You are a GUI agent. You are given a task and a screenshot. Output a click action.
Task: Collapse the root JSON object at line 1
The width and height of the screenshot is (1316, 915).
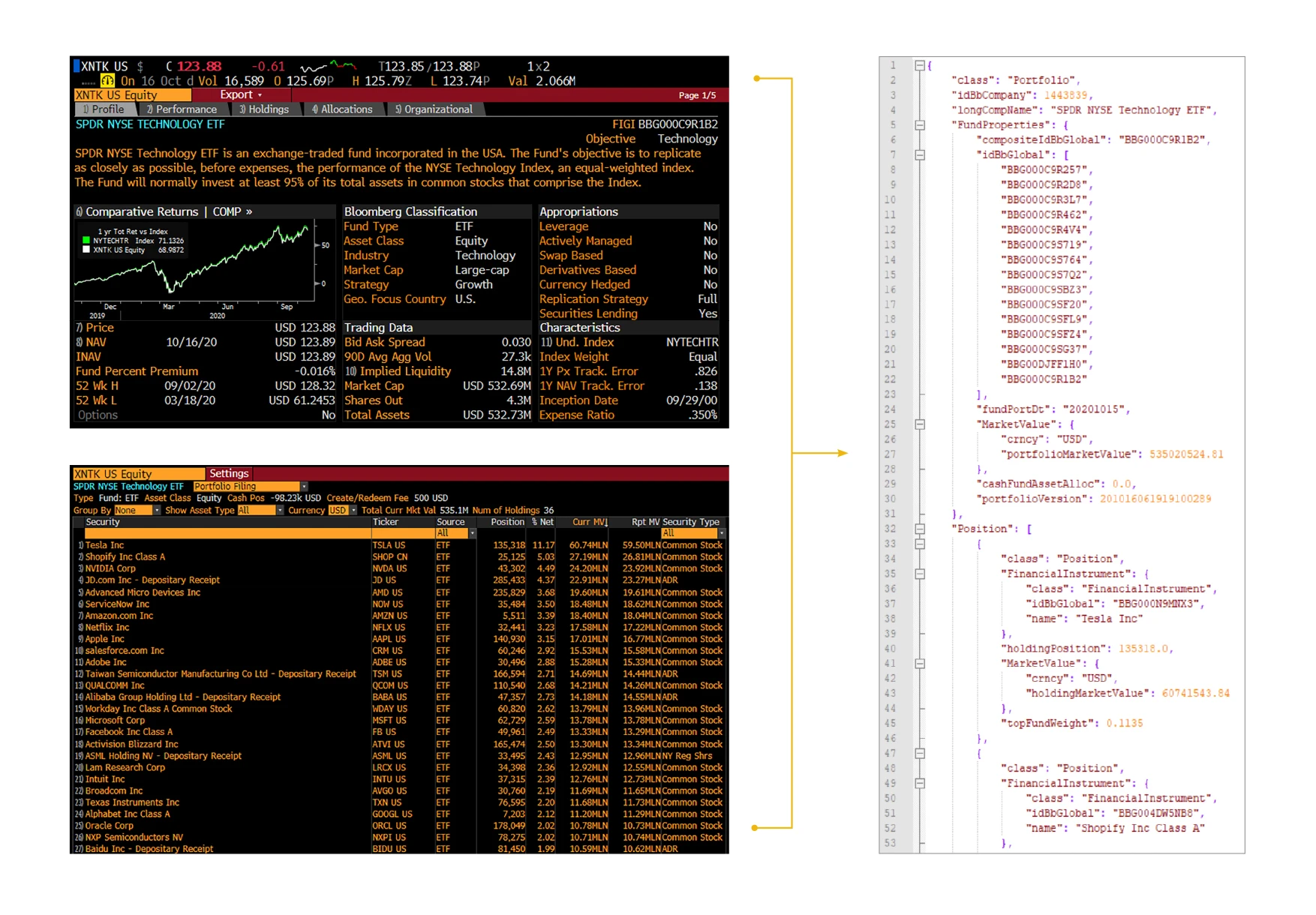point(919,65)
